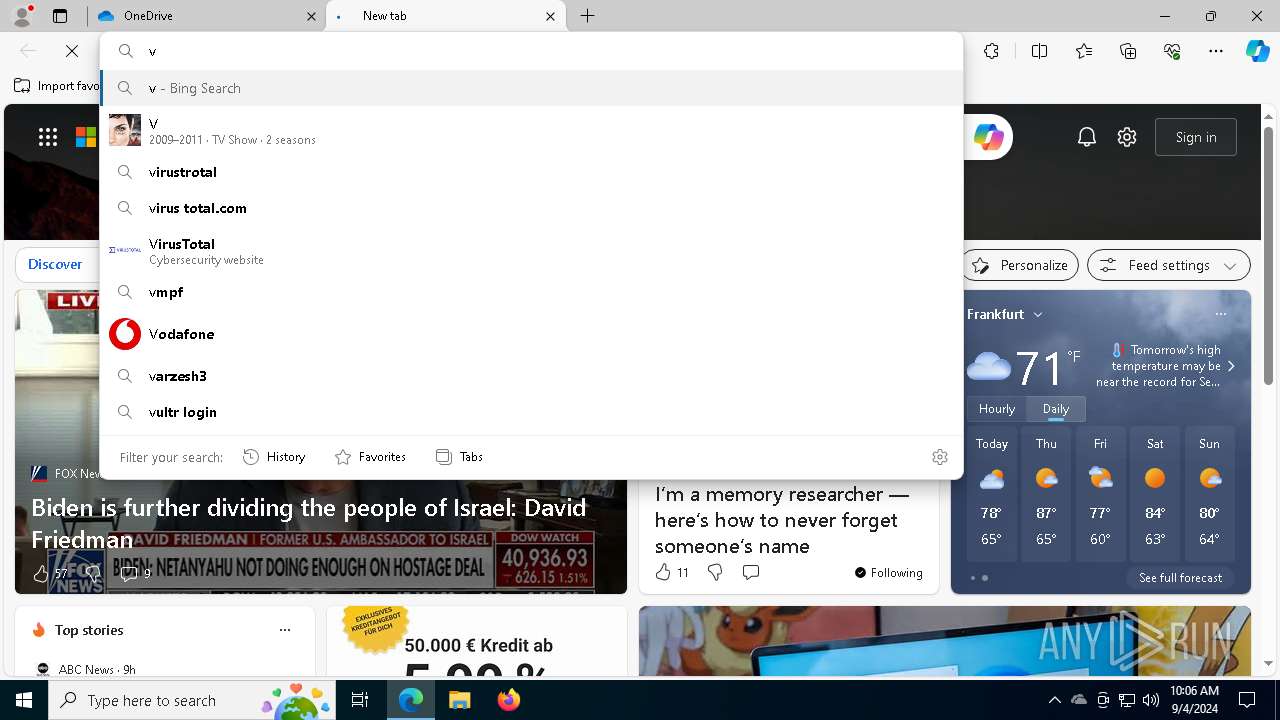1280x720 pixels.
Task: Choose the V TV Show suggestion
Action: (x=532, y=130)
